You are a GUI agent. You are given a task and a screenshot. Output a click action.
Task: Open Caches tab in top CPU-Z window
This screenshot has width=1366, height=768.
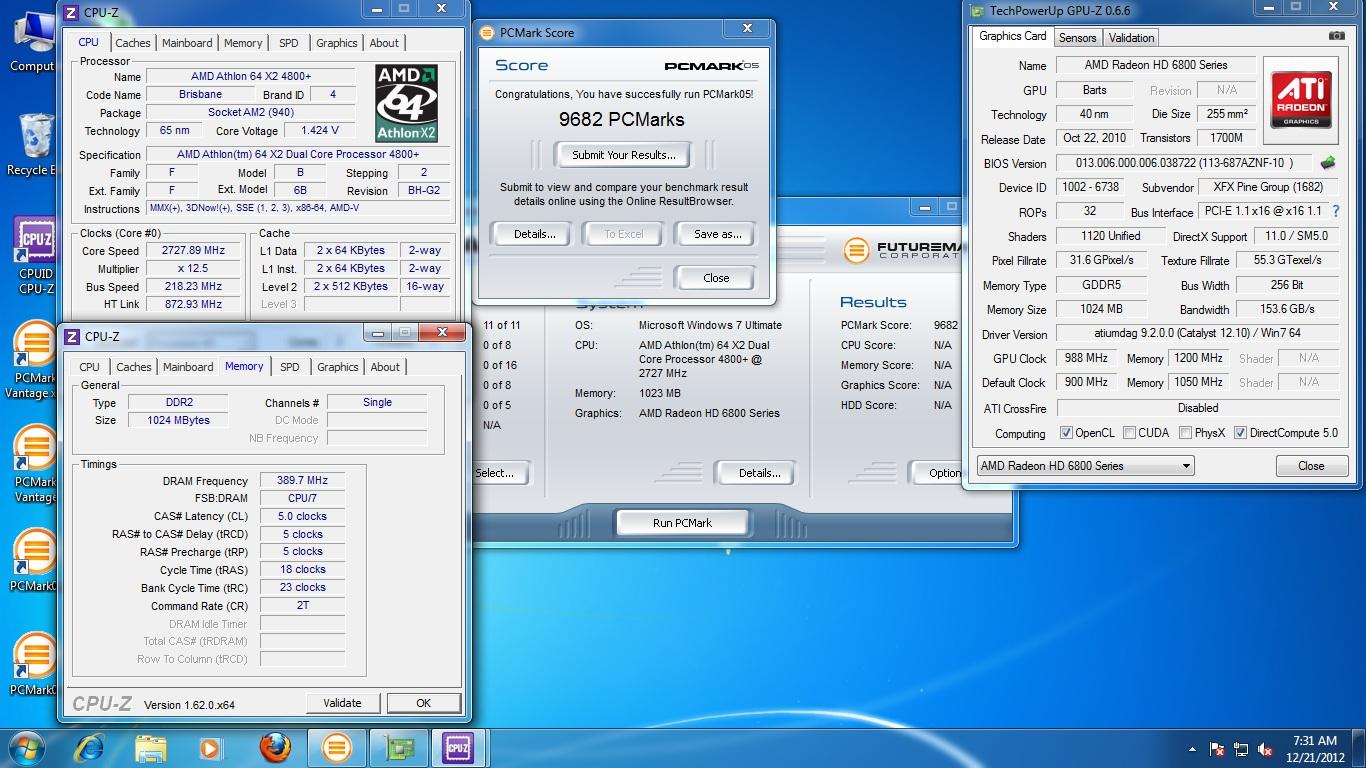(132, 43)
